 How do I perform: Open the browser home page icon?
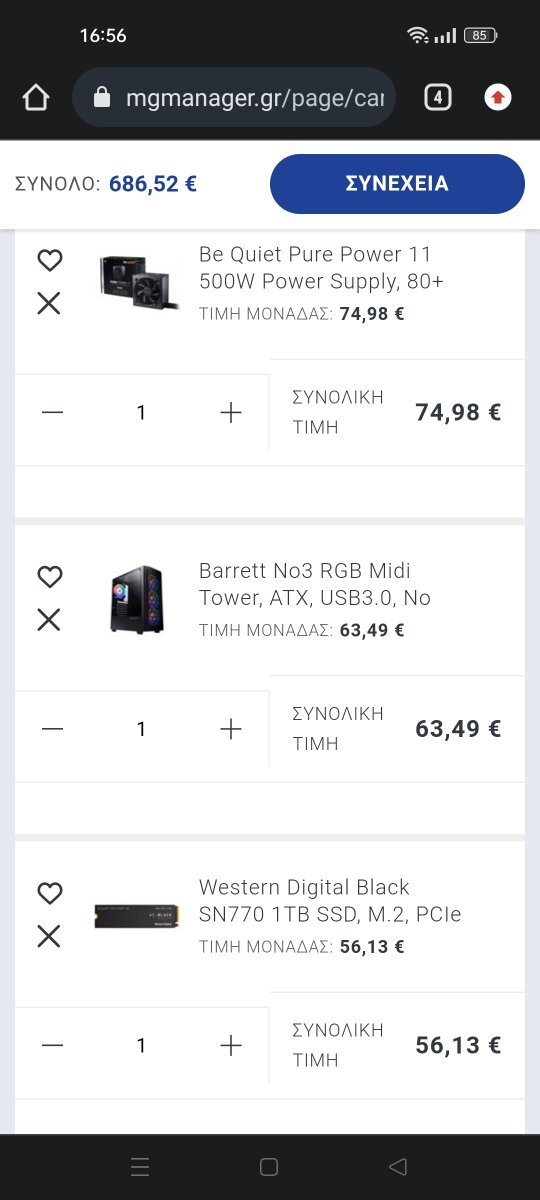36,97
